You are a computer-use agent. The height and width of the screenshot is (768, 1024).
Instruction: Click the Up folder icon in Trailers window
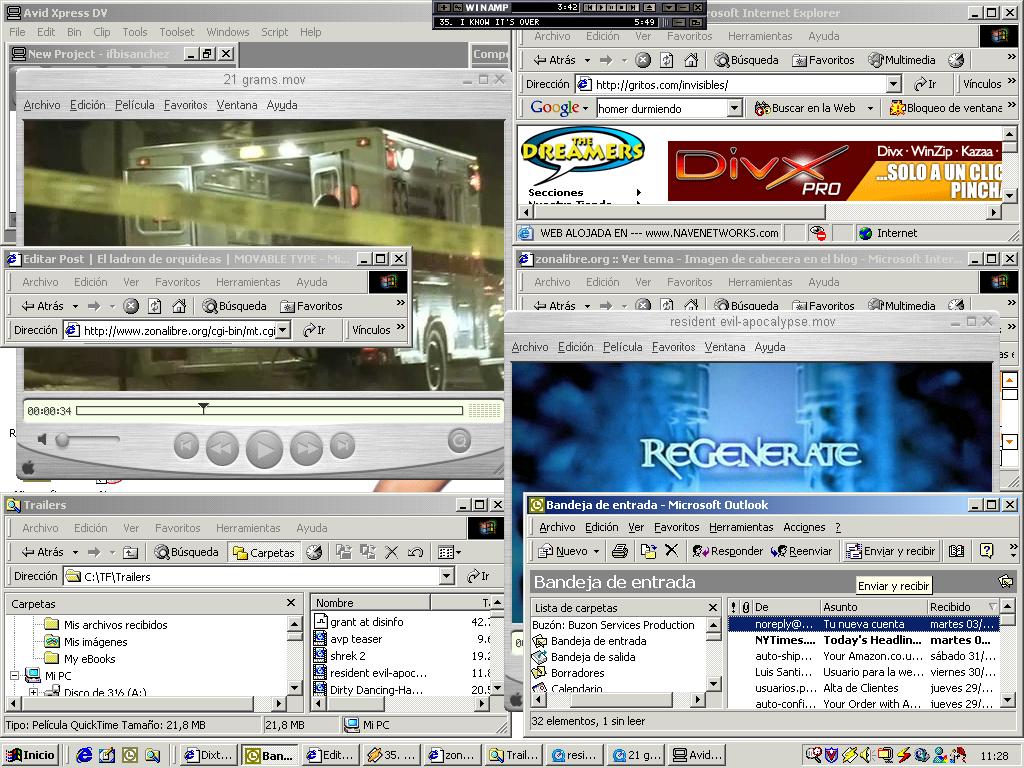tap(131, 552)
